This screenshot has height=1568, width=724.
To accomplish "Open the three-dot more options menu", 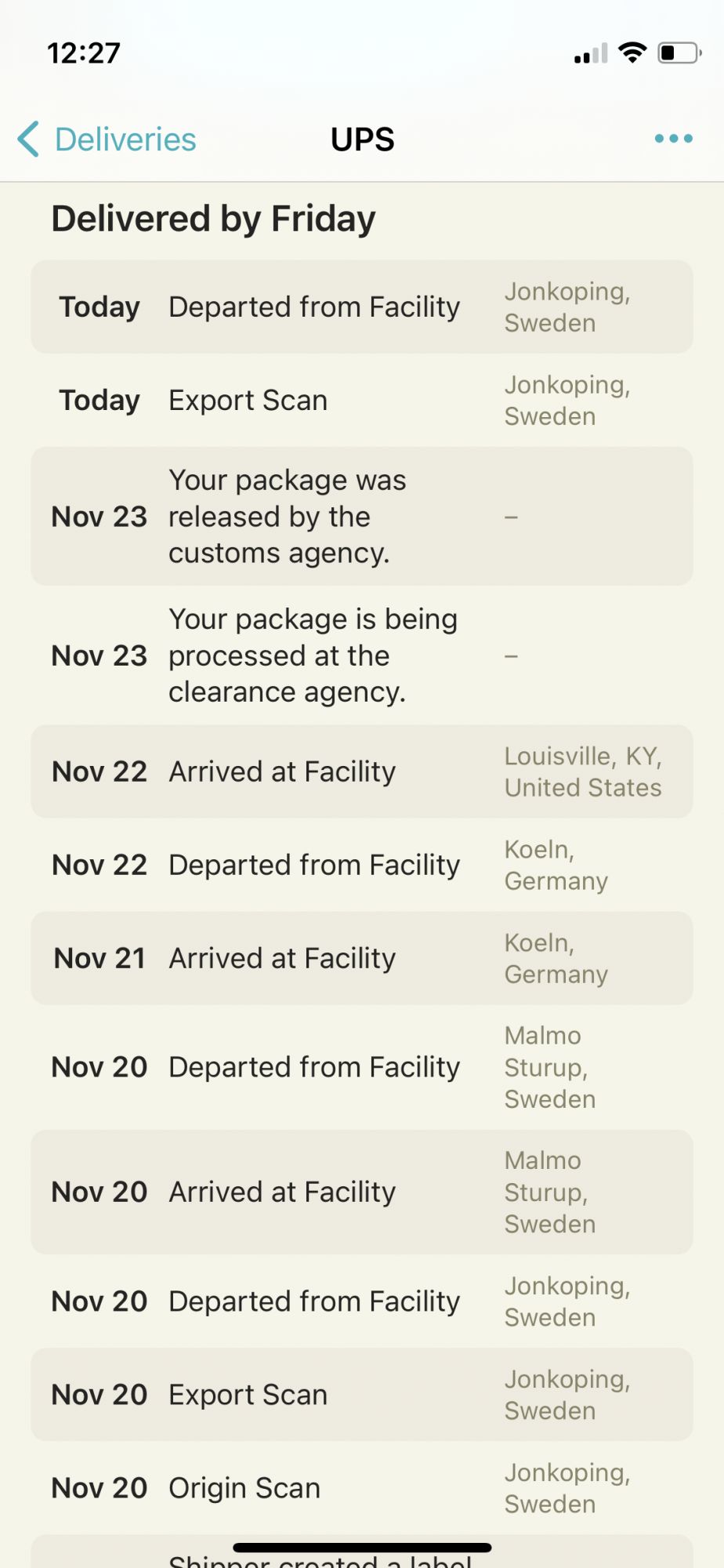I will 674,139.
